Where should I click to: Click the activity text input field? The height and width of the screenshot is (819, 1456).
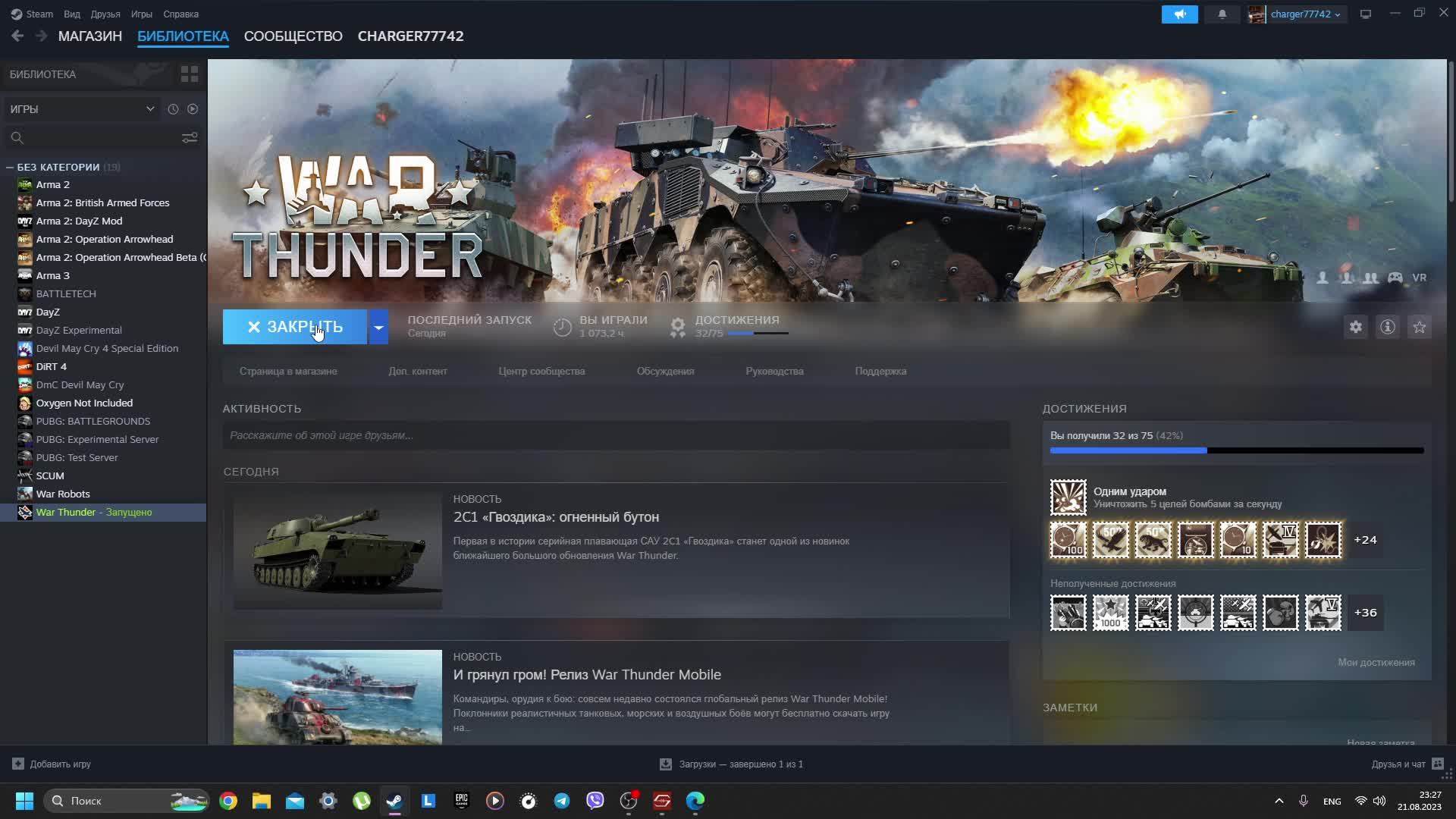pyautogui.click(x=615, y=435)
